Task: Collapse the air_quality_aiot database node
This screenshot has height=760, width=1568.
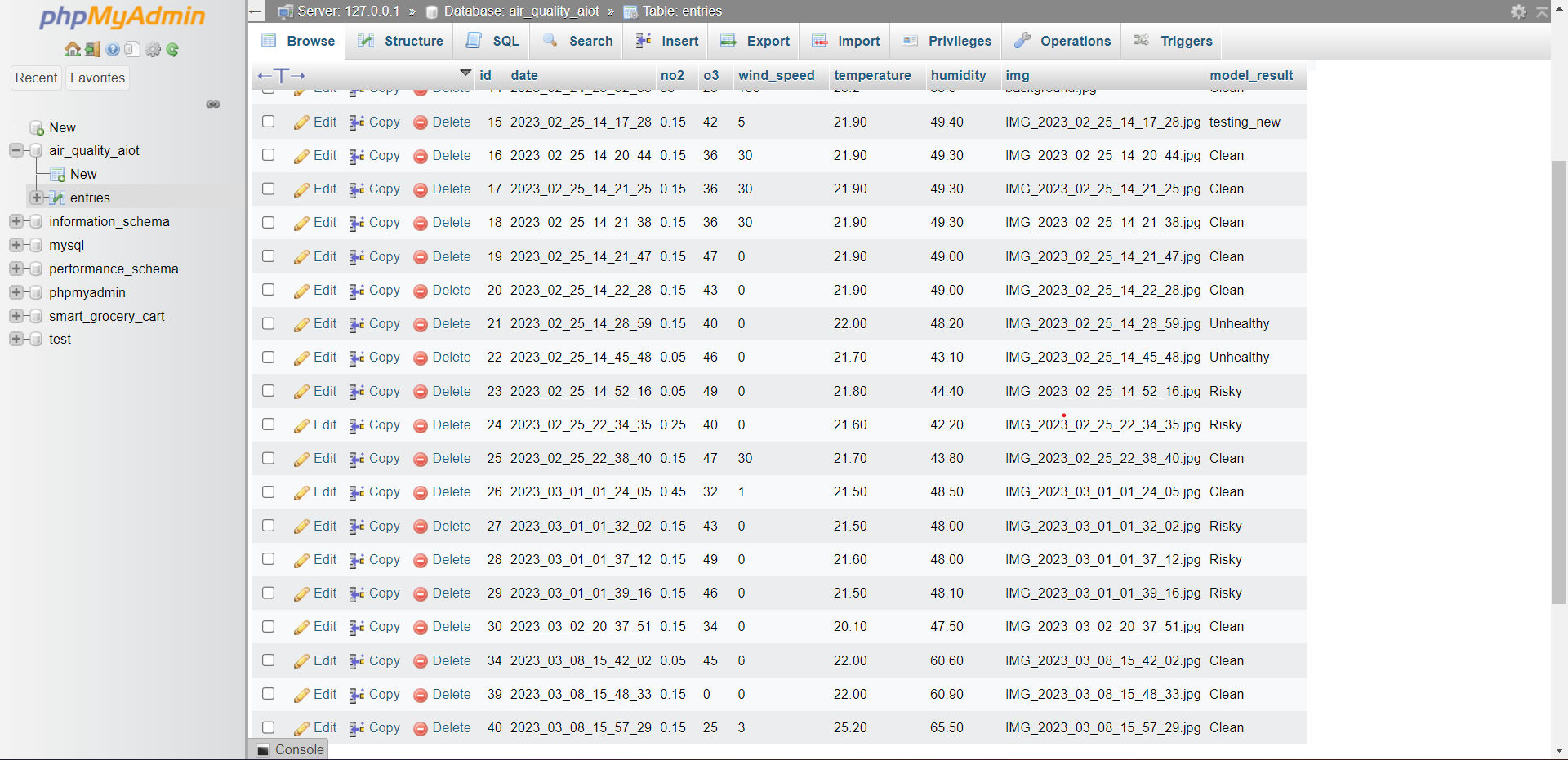Action: coord(16,150)
